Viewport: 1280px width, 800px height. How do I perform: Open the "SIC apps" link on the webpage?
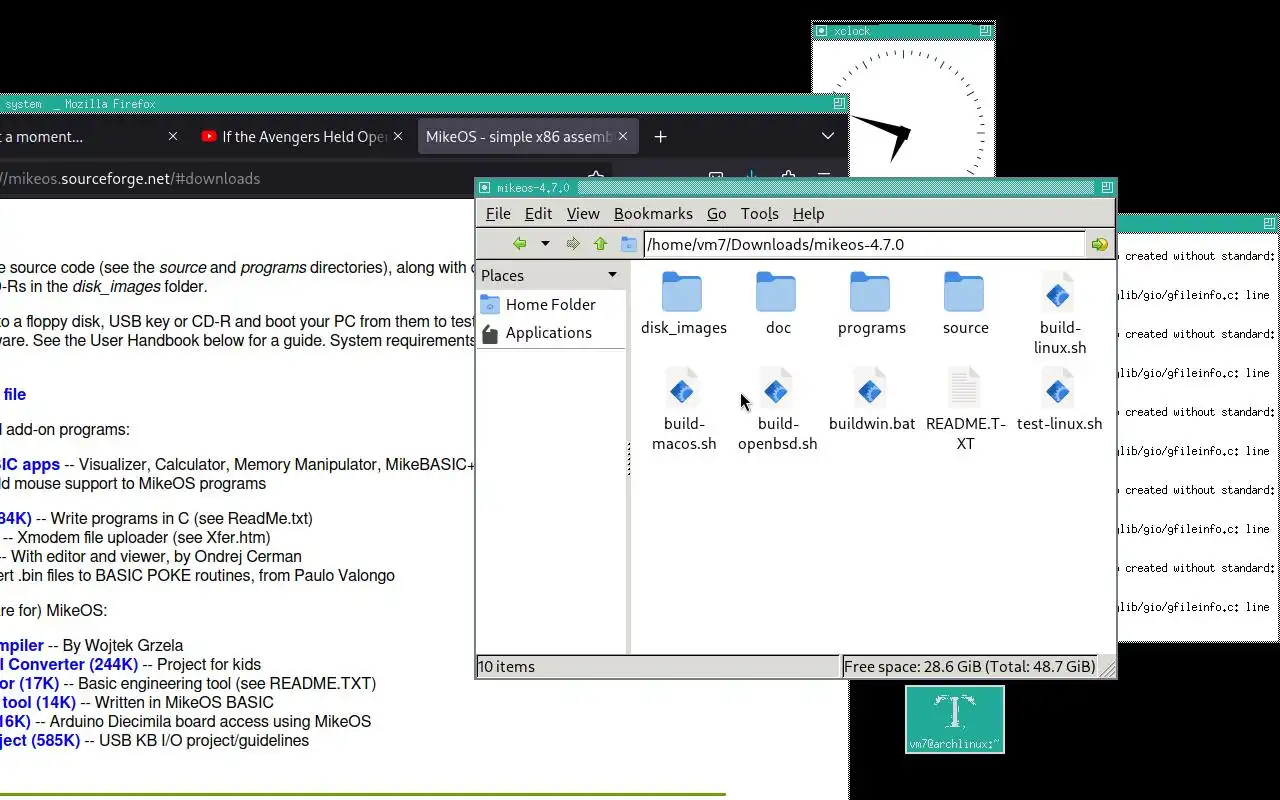pos(30,465)
